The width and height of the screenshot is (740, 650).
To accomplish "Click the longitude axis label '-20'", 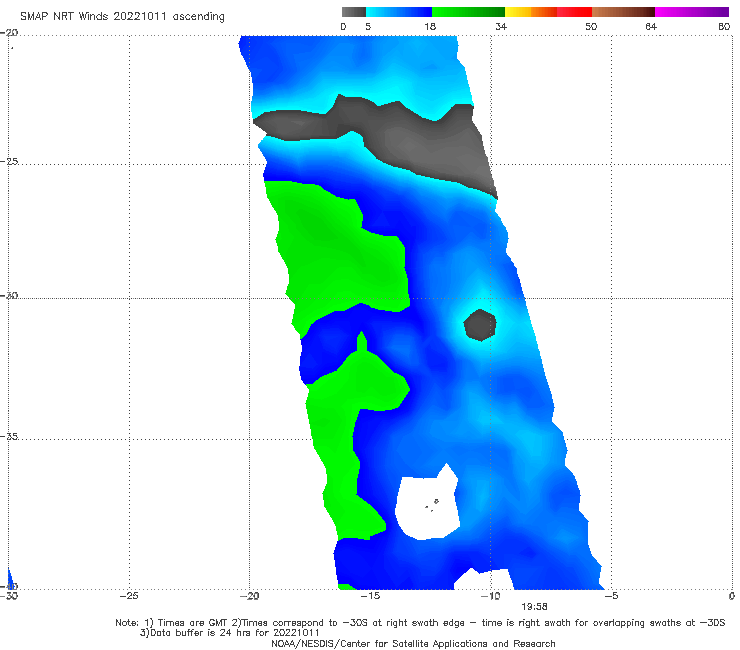I will click(x=249, y=596).
